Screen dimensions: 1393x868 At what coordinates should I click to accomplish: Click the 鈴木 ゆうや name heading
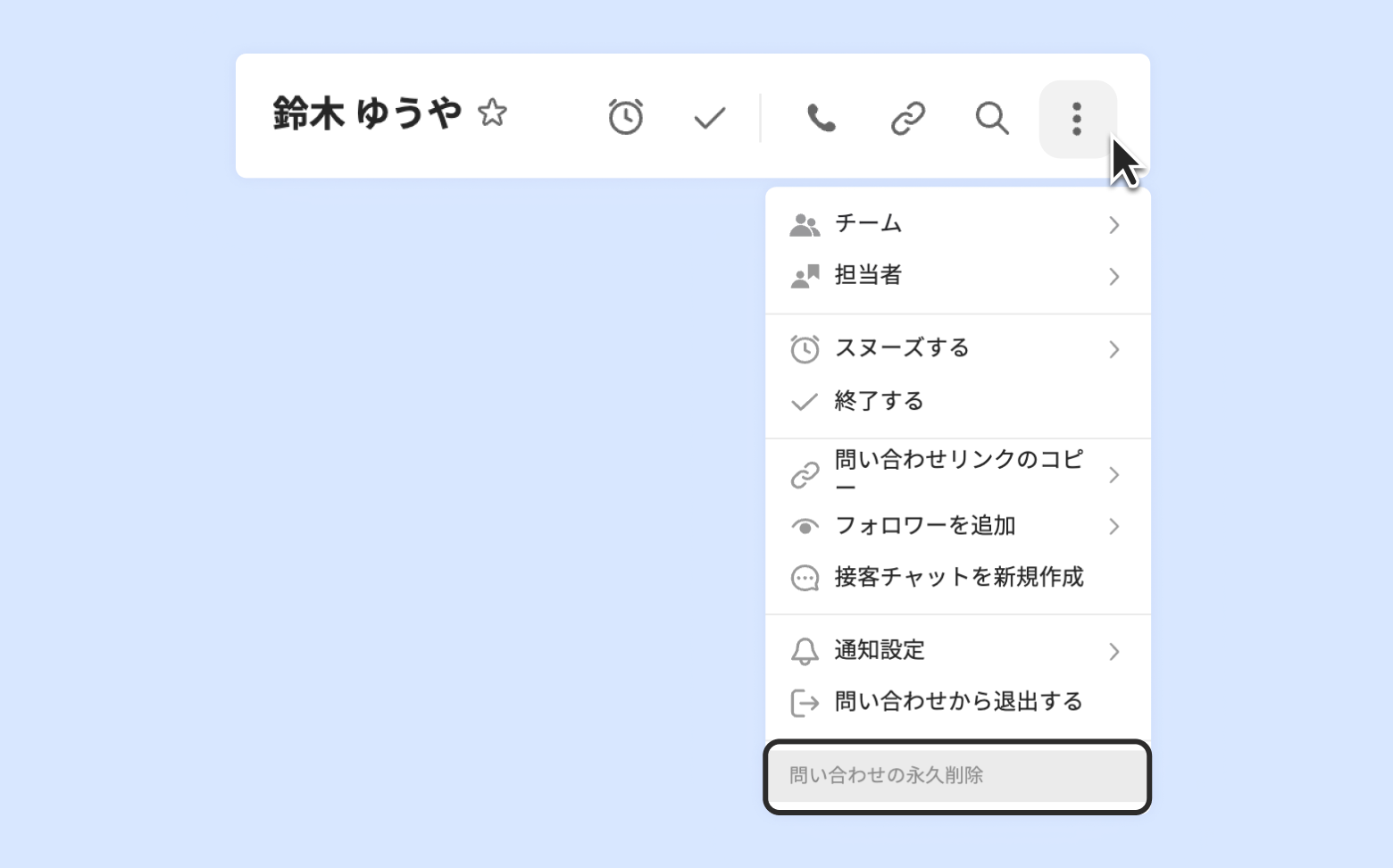[x=367, y=113]
